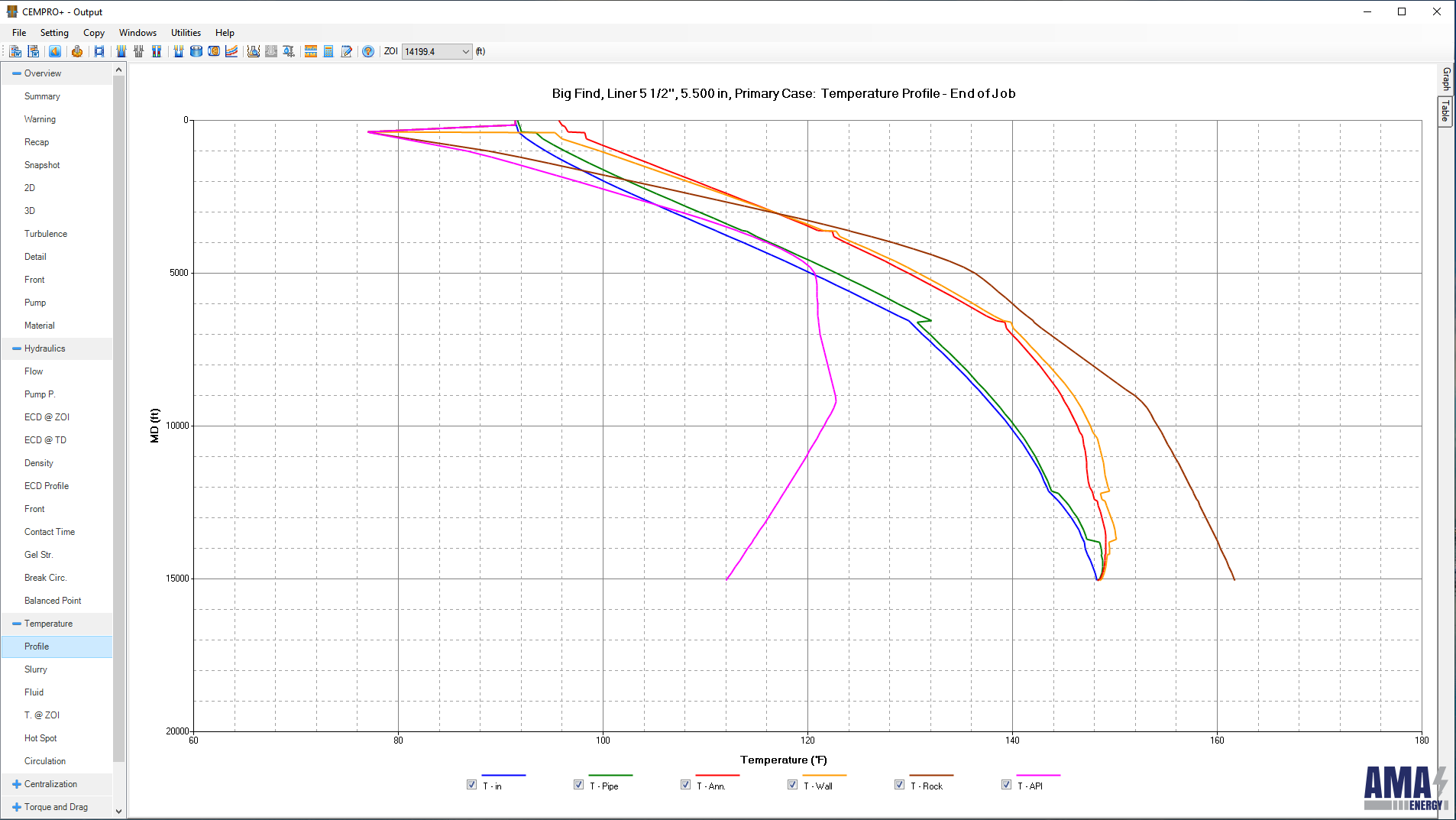
Task: Click the sidebar scroll down arrow
Action: 118,811
